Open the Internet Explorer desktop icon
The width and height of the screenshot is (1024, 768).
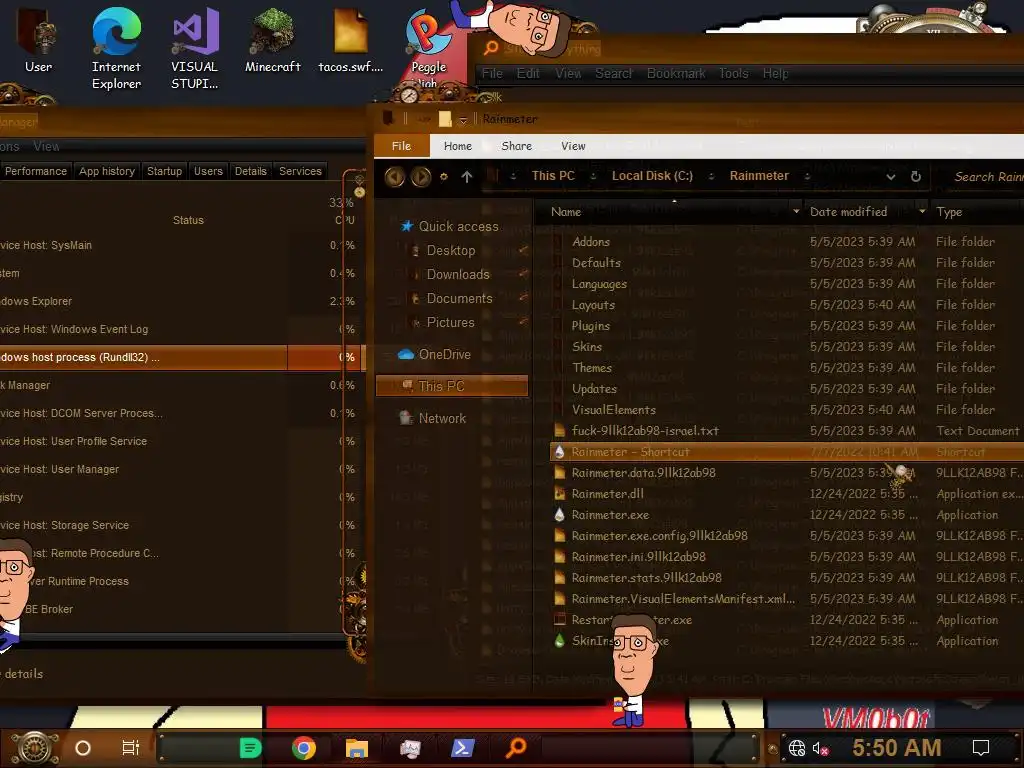[116, 48]
